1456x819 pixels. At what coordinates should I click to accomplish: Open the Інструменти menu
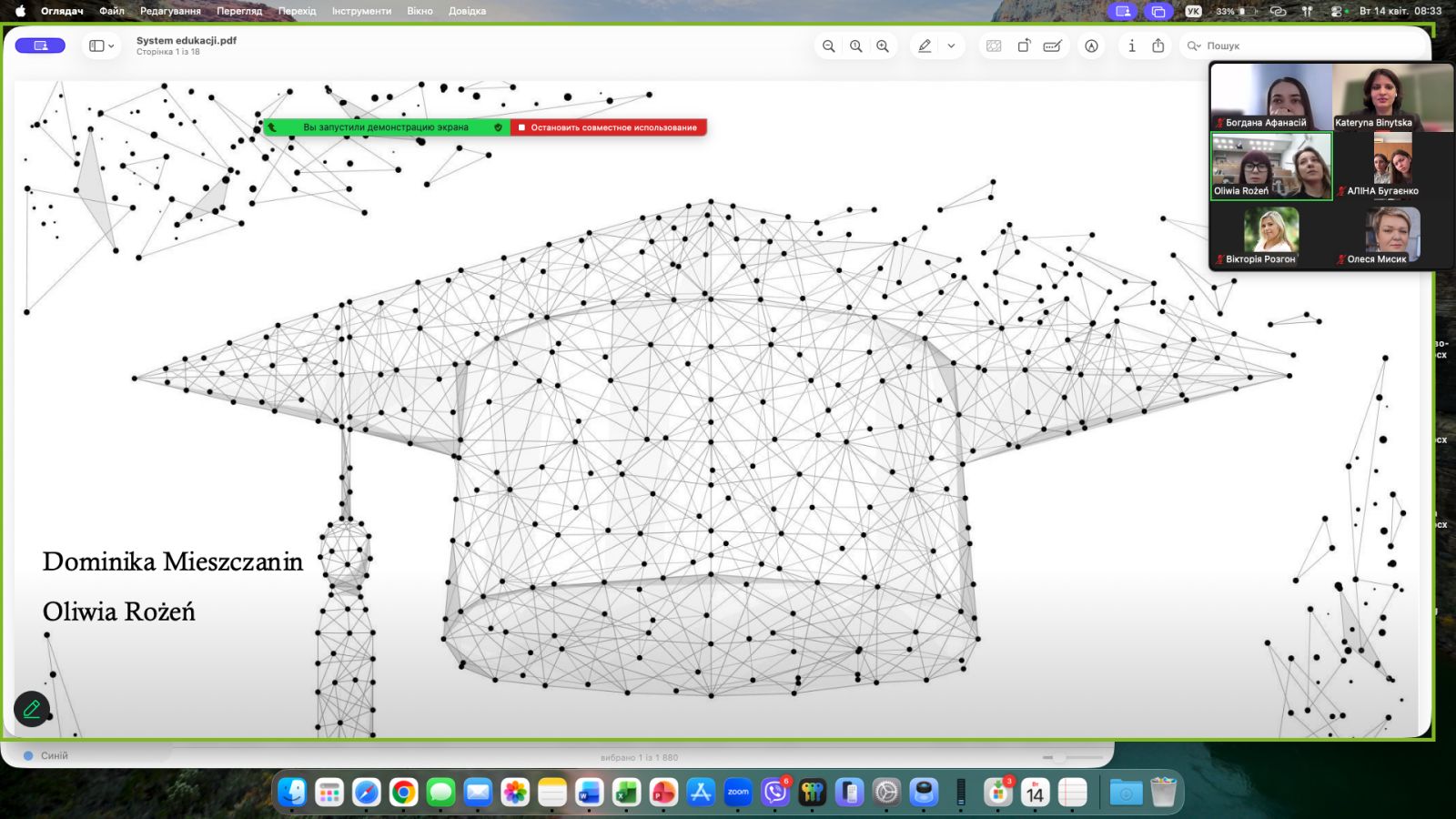tap(361, 11)
